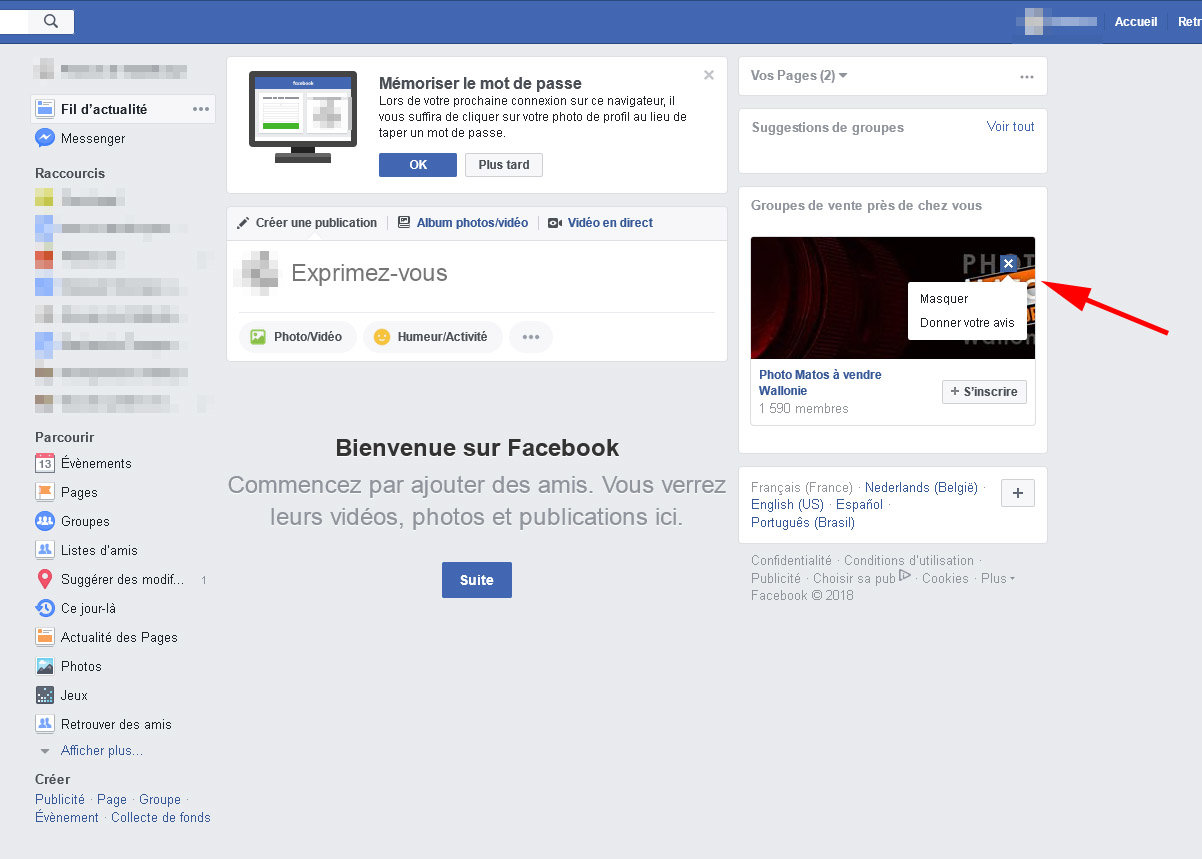Image resolution: width=1202 pixels, height=859 pixels.
Task: Expand the footer Plus dropdown
Action: pyautogui.click(x=998, y=578)
